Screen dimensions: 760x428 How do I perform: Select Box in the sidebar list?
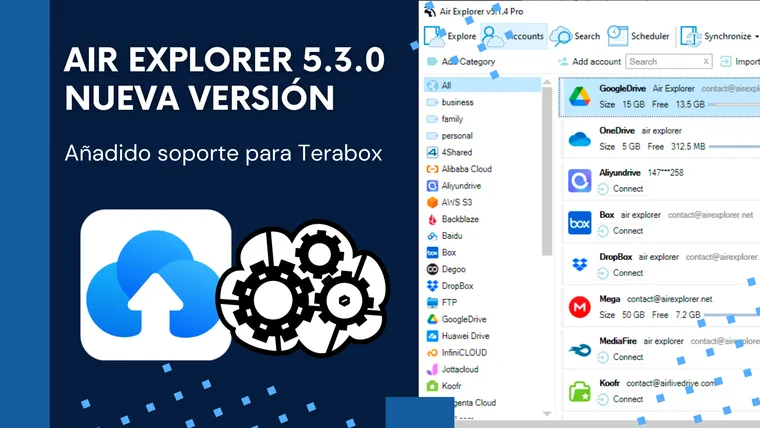pos(441,253)
